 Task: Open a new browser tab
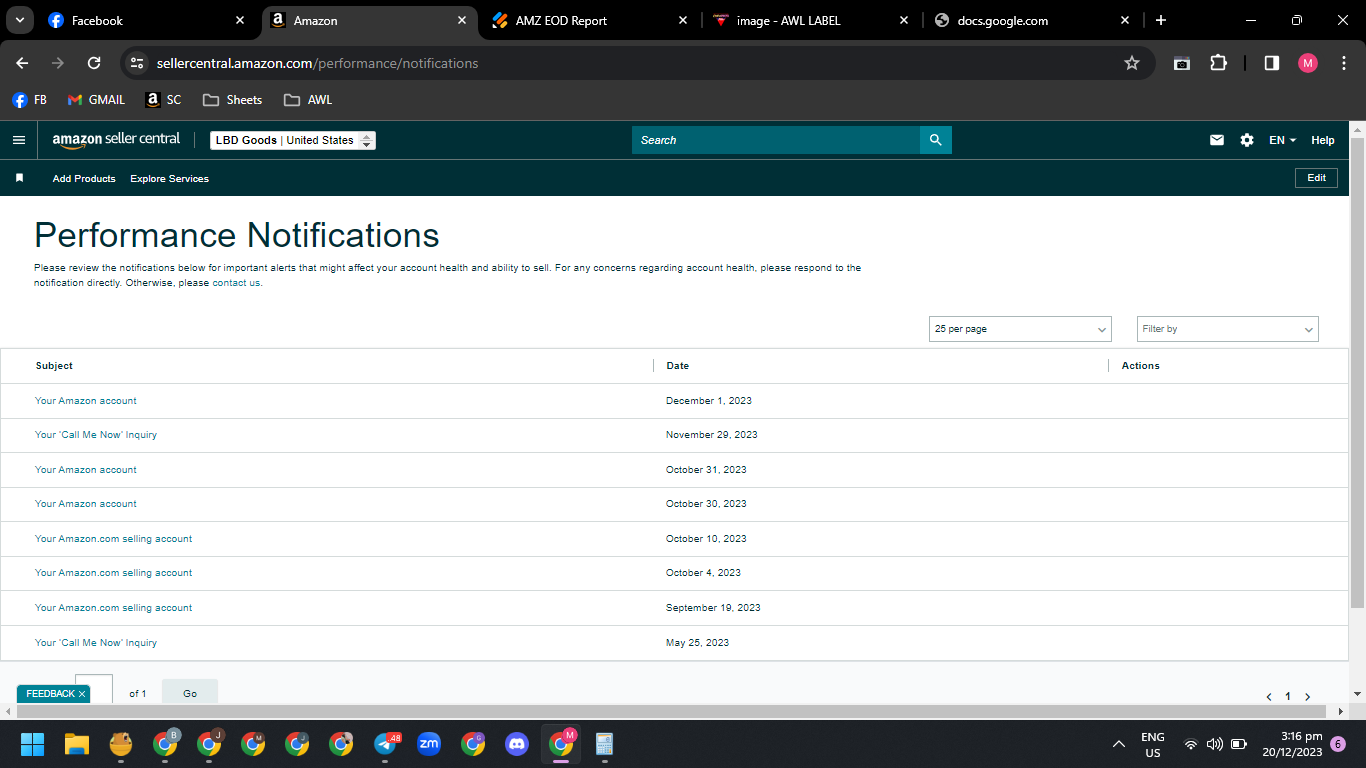coord(1160,20)
